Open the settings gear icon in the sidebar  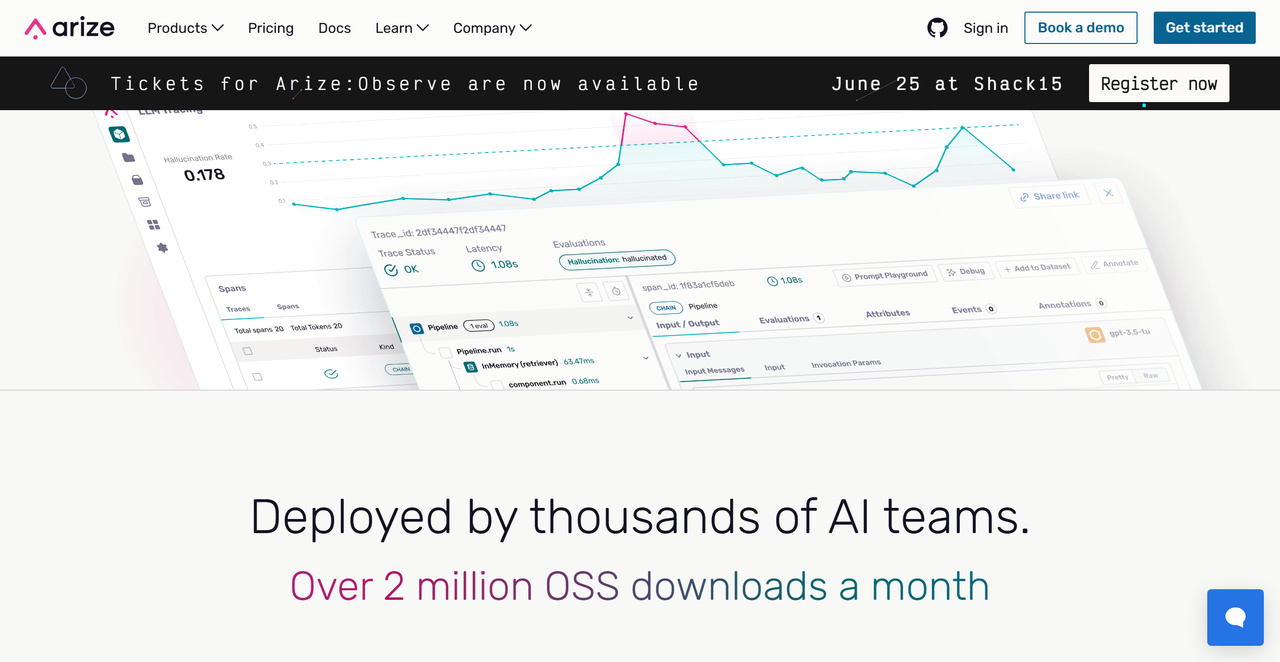[162, 247]
